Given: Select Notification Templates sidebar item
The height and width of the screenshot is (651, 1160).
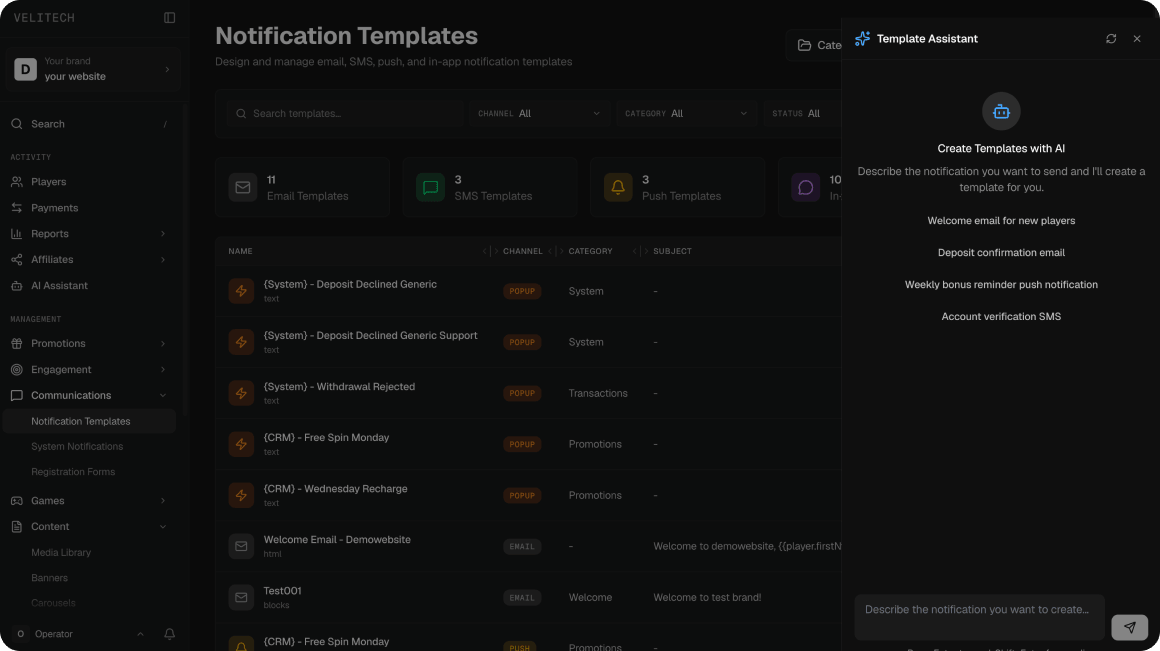Looking at the screenshot, I should pyautogui.click(x=89, y=421).
